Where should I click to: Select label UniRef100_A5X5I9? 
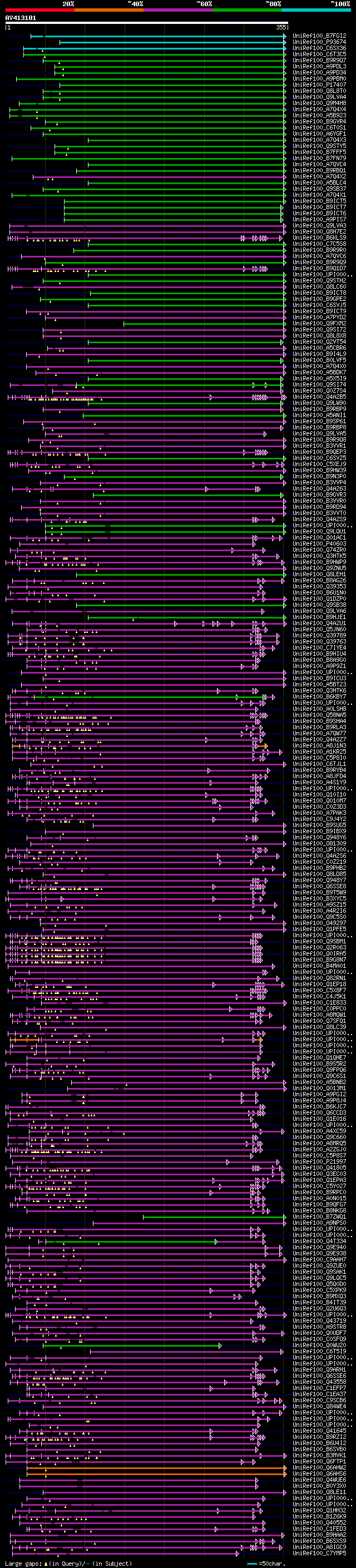tap(319, 379)
